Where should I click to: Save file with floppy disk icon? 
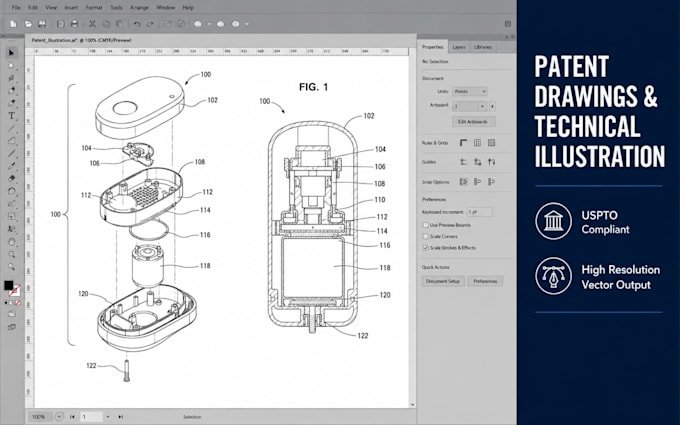tap(42, 24)
